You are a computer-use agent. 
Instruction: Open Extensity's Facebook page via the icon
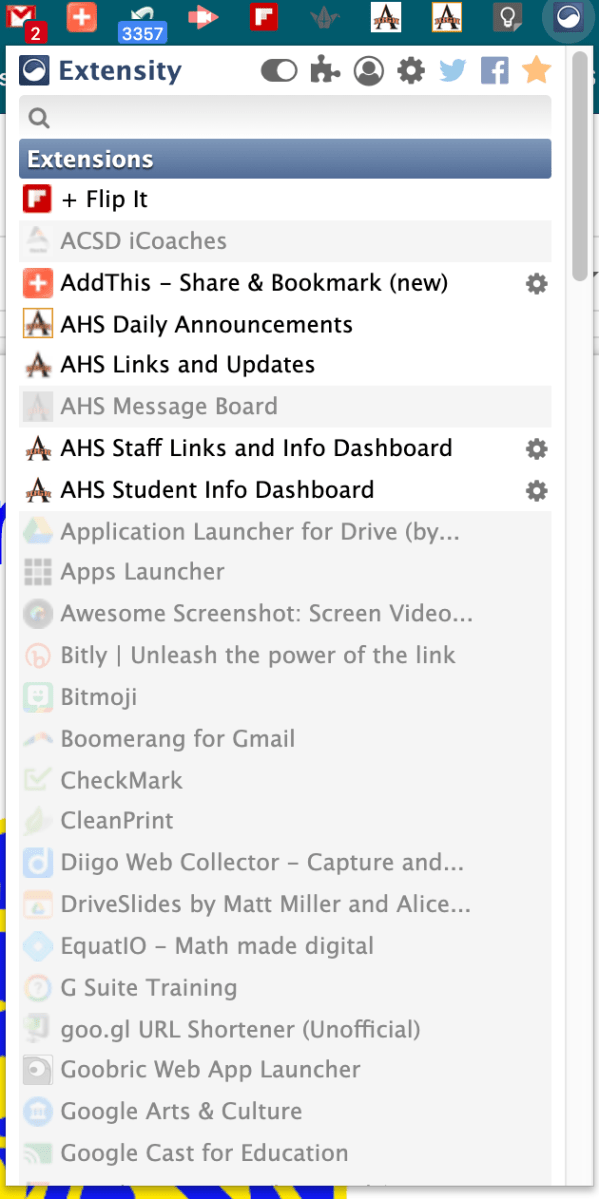pyautogui.click(x=494, y=70)
